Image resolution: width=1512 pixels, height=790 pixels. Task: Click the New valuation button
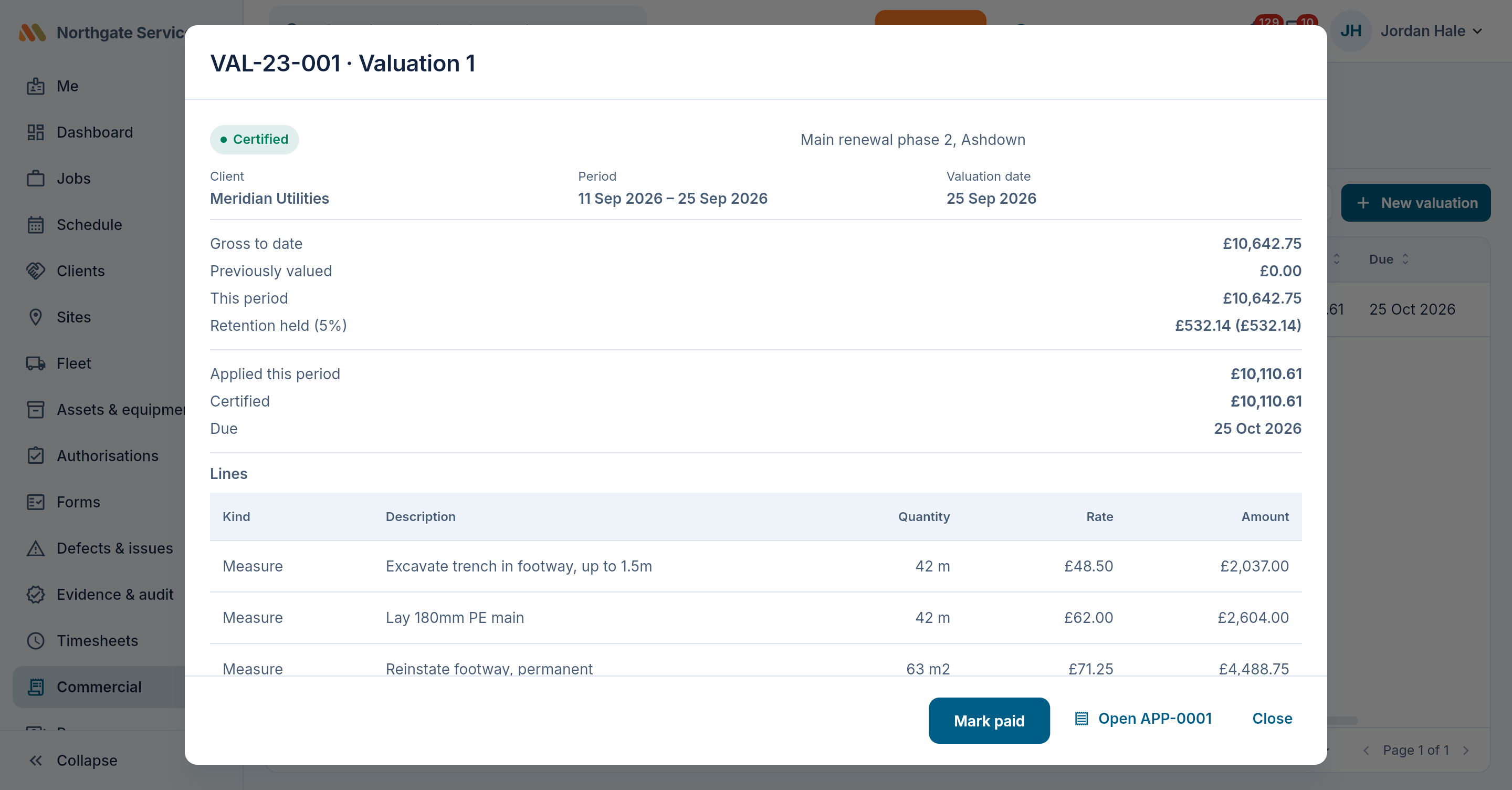click(1416, 203)
